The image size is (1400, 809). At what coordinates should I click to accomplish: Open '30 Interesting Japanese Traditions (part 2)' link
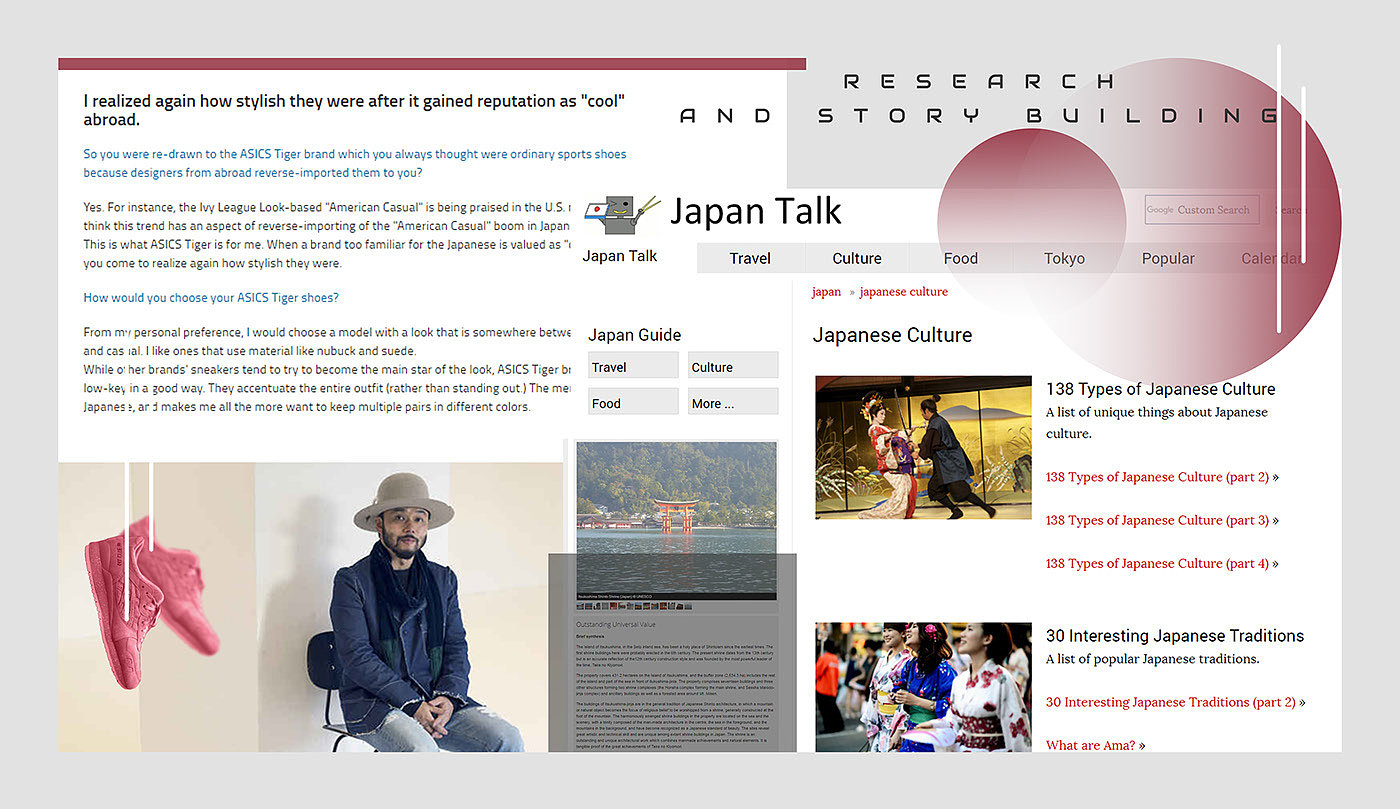click(x=1171, y=702)
